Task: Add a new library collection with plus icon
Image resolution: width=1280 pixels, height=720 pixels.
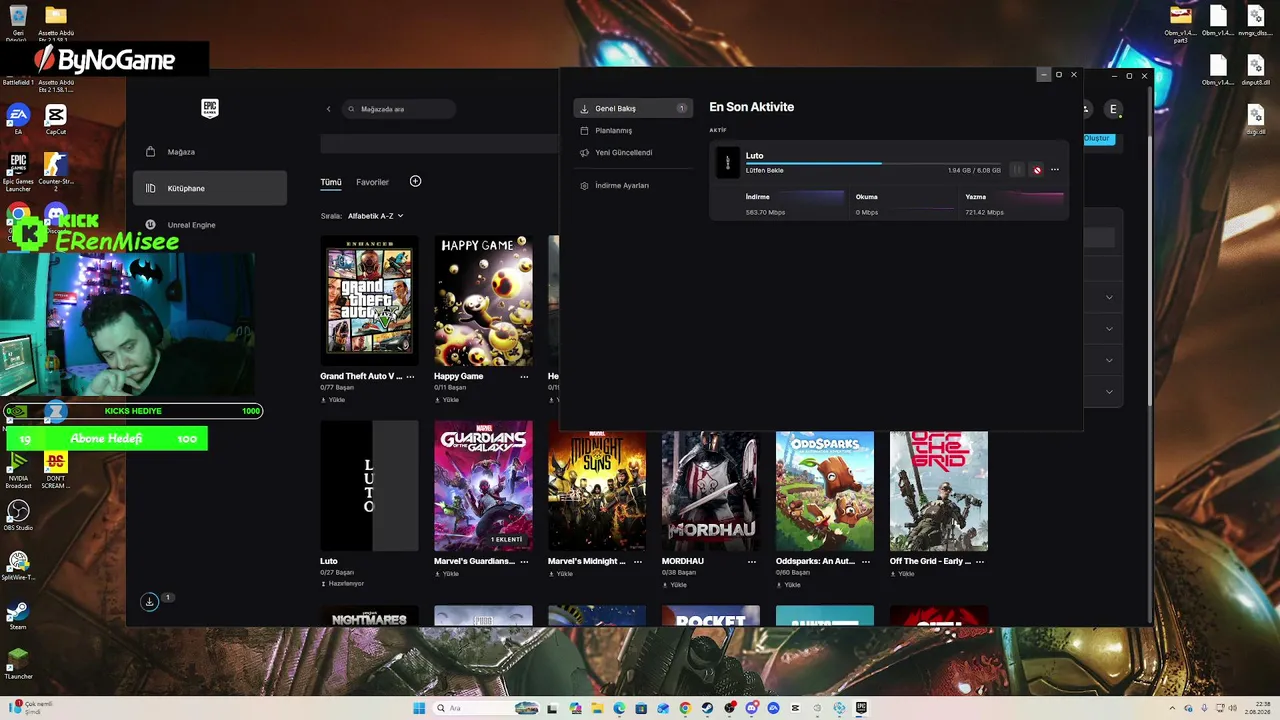Action: (x=415, y=181)
